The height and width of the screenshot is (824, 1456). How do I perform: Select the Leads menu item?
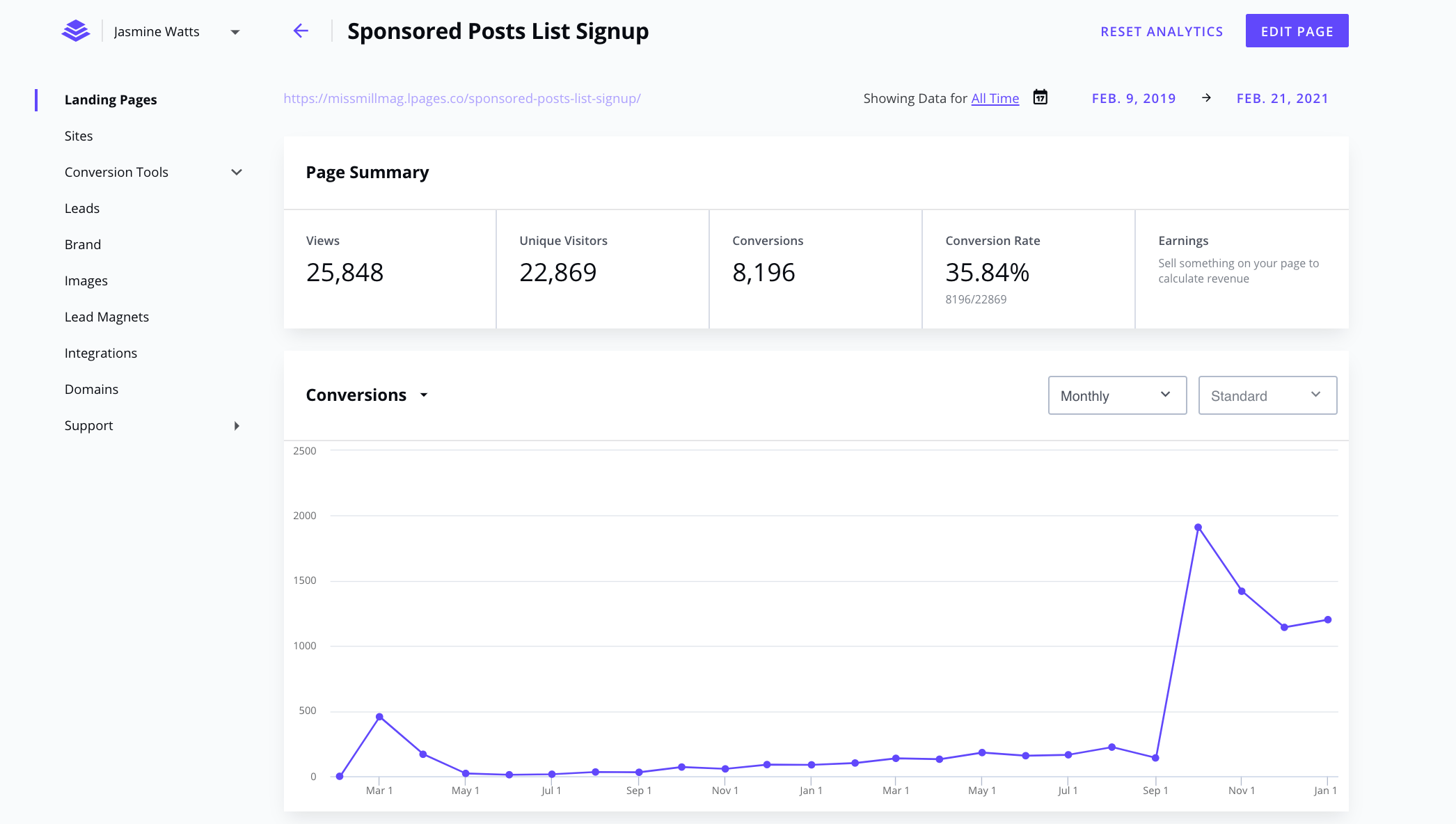(81, 208)
